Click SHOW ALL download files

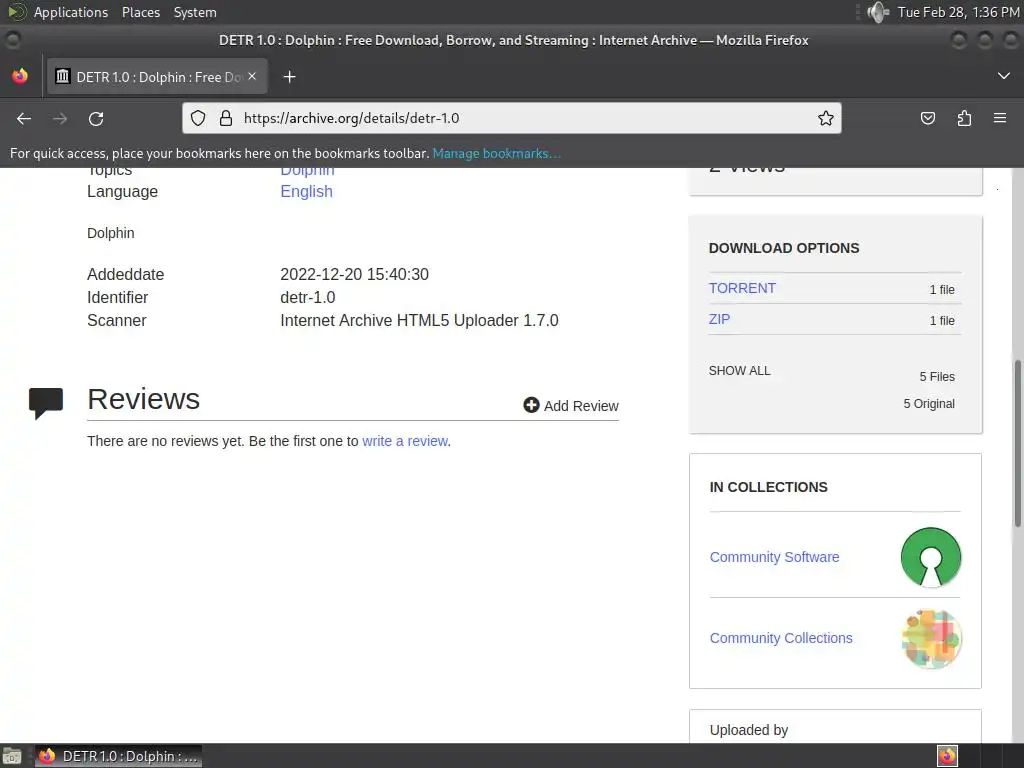[x=739, y=370]
